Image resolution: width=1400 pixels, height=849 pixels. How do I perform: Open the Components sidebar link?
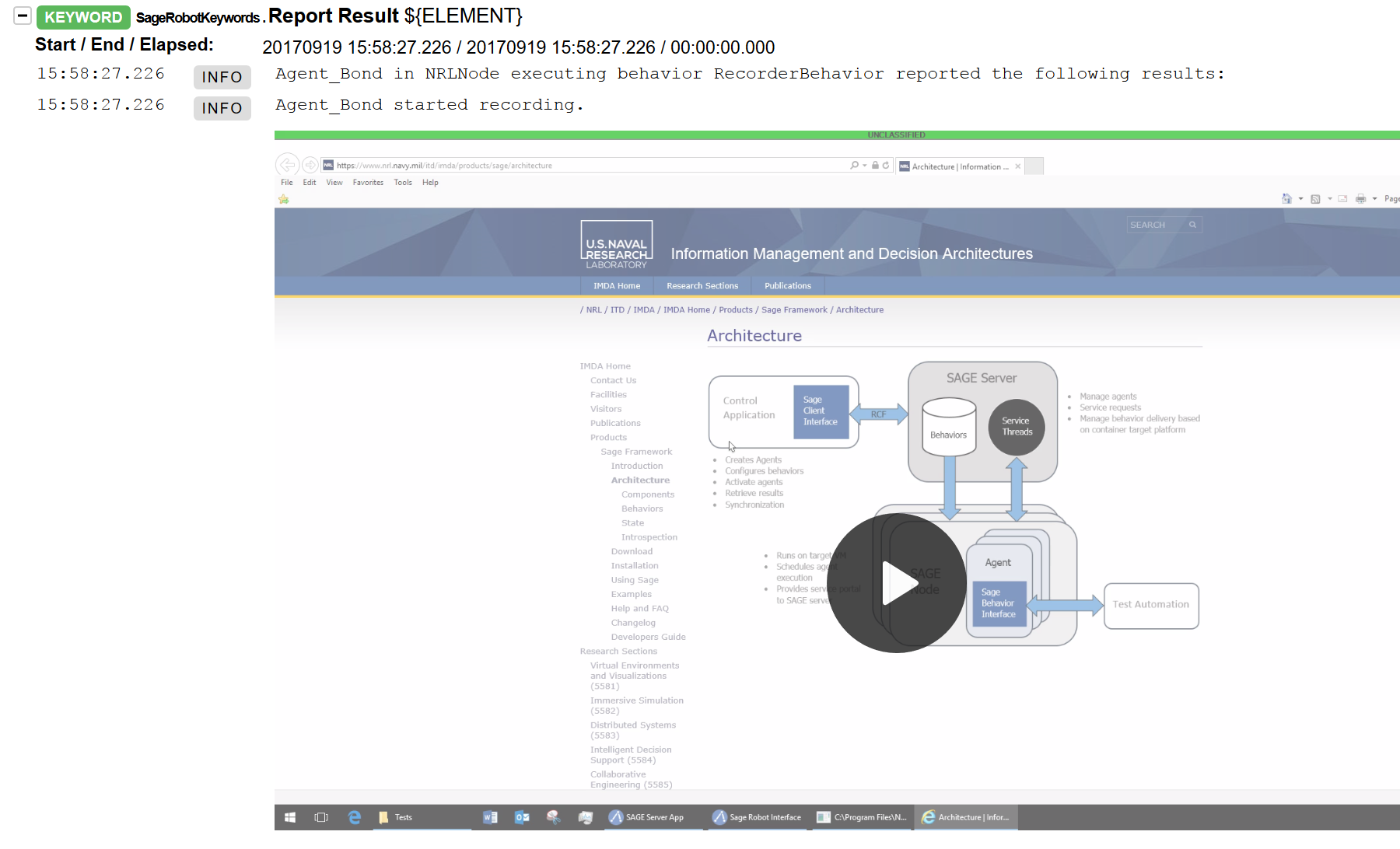pos(648,494)
